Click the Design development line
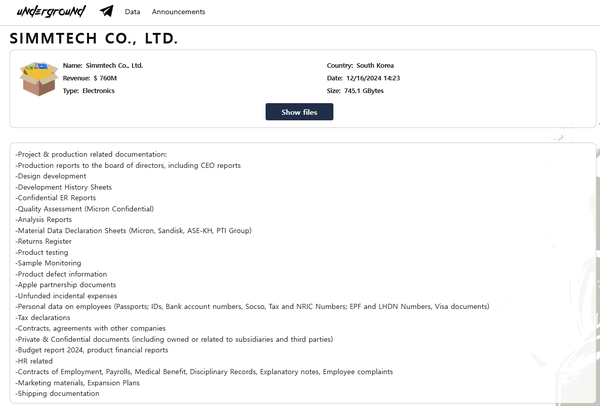The height and width of the screenshot is (406, 600). click(x=51, y=176)
